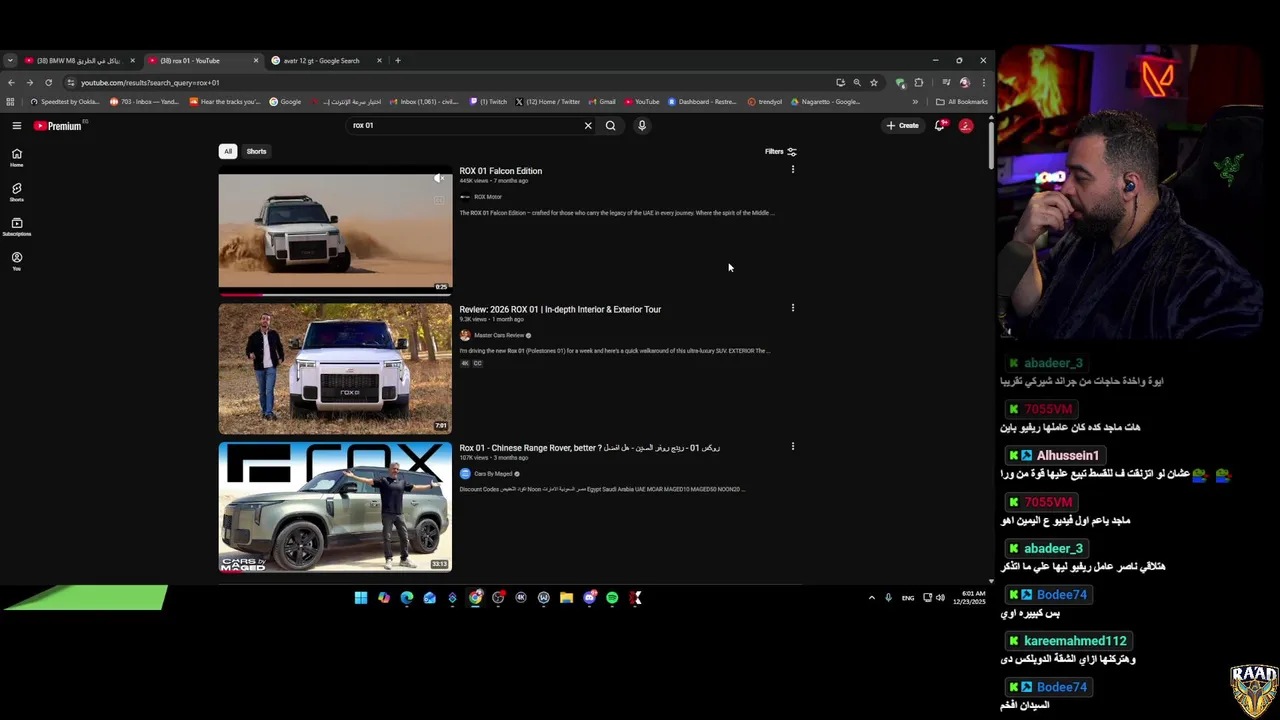
Task: Open Home in the YouTube sidebar
Action: click(17, 158)
